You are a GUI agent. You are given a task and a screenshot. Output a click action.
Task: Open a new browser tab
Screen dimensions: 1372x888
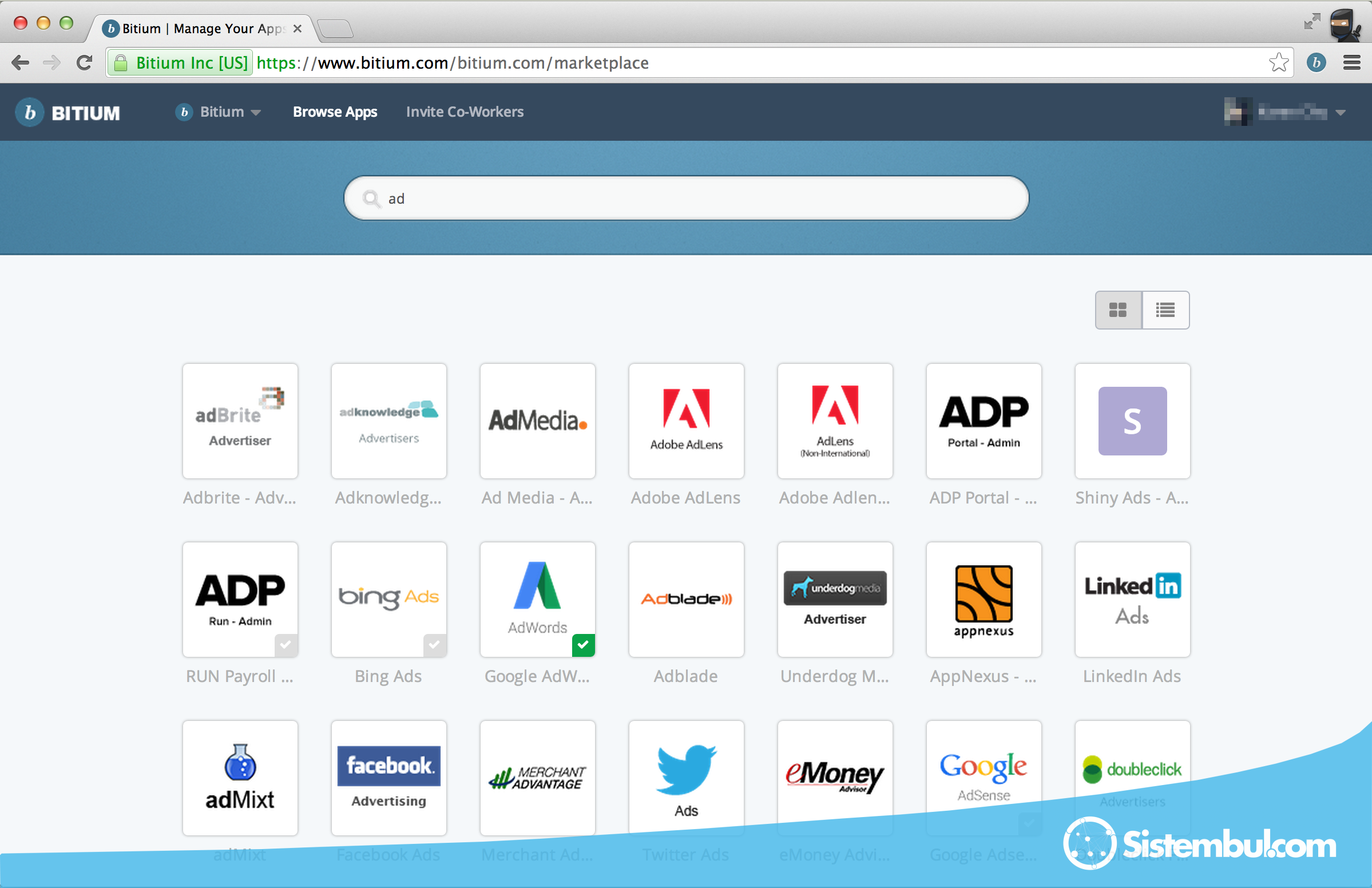tap(335, 28)
